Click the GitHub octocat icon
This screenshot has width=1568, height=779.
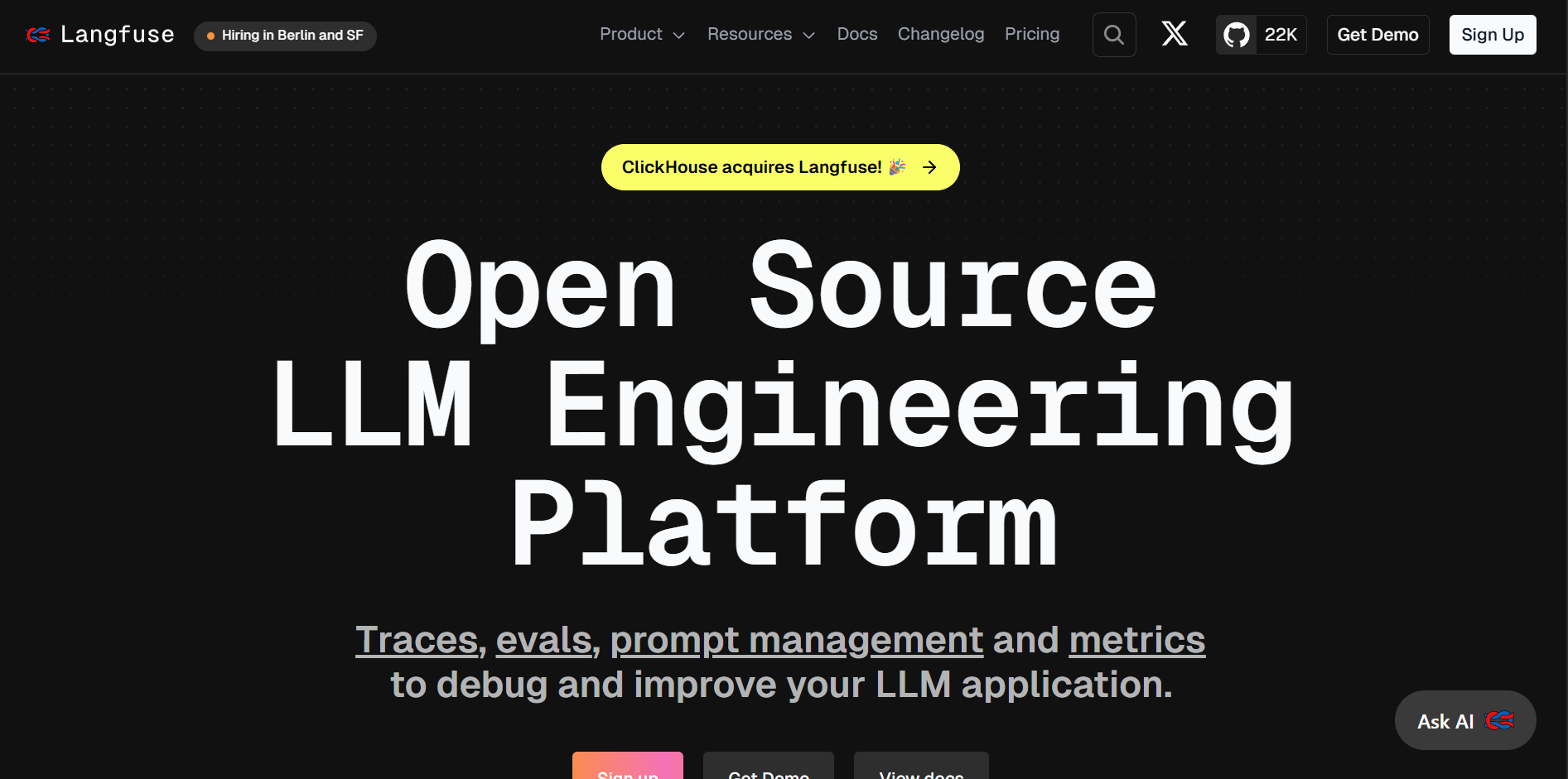point(1237,35)
